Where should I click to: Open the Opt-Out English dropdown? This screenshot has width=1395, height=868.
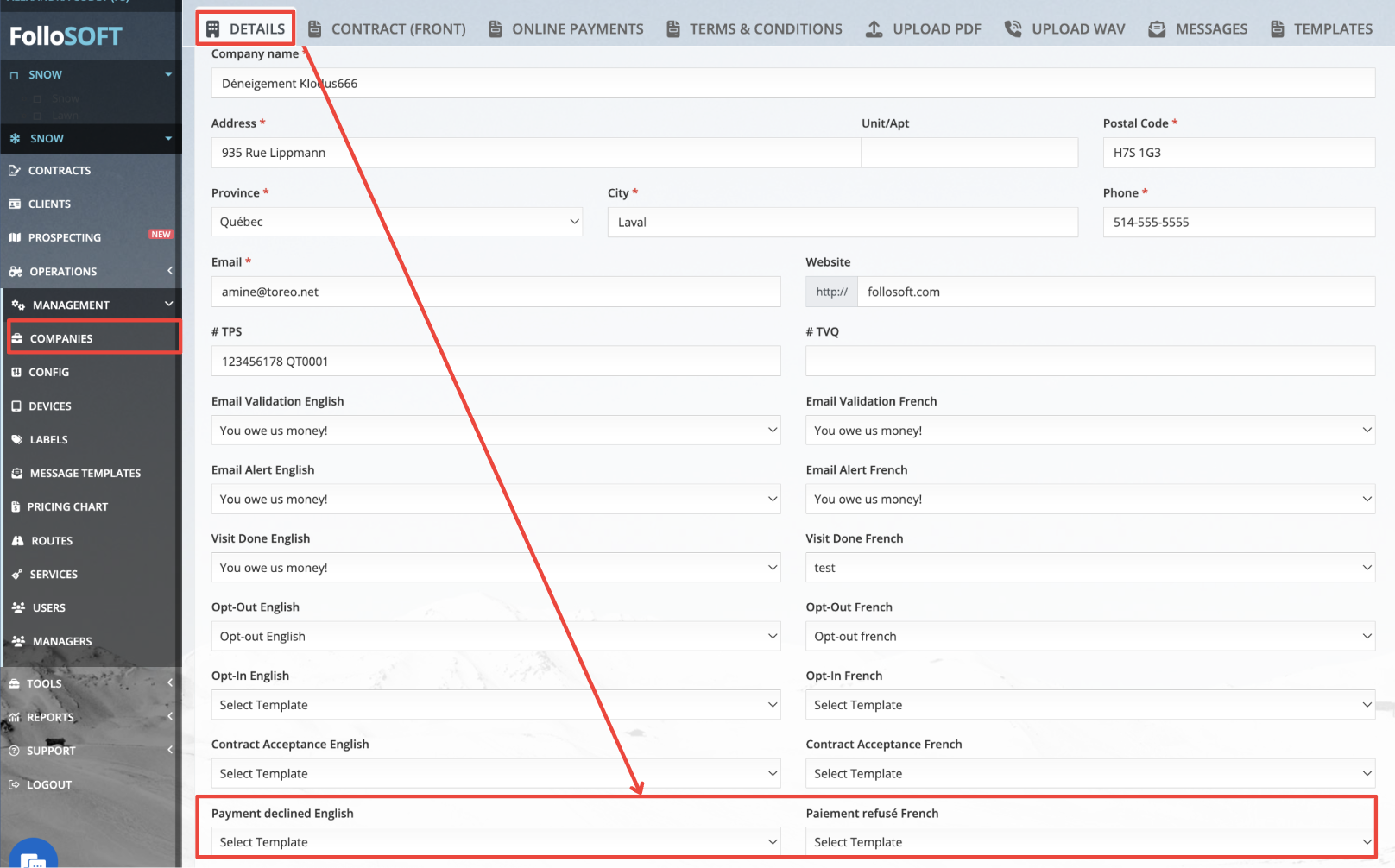(x=496, y=636)
